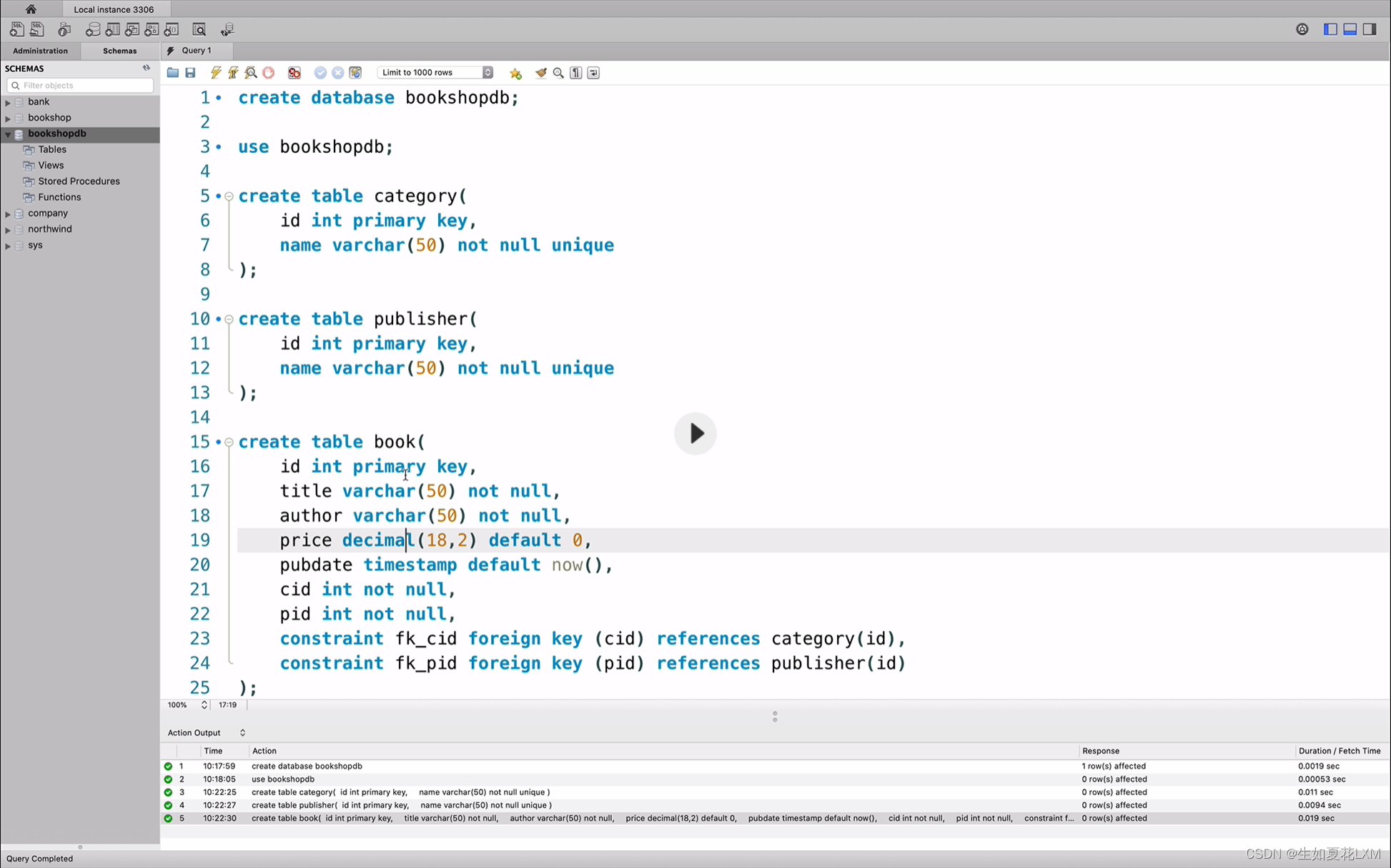Image resolution: width=1391 pixels, height=868 pixels.
Task: Toggle visibility of northwind schema
Action: click(x=8, y=228)
